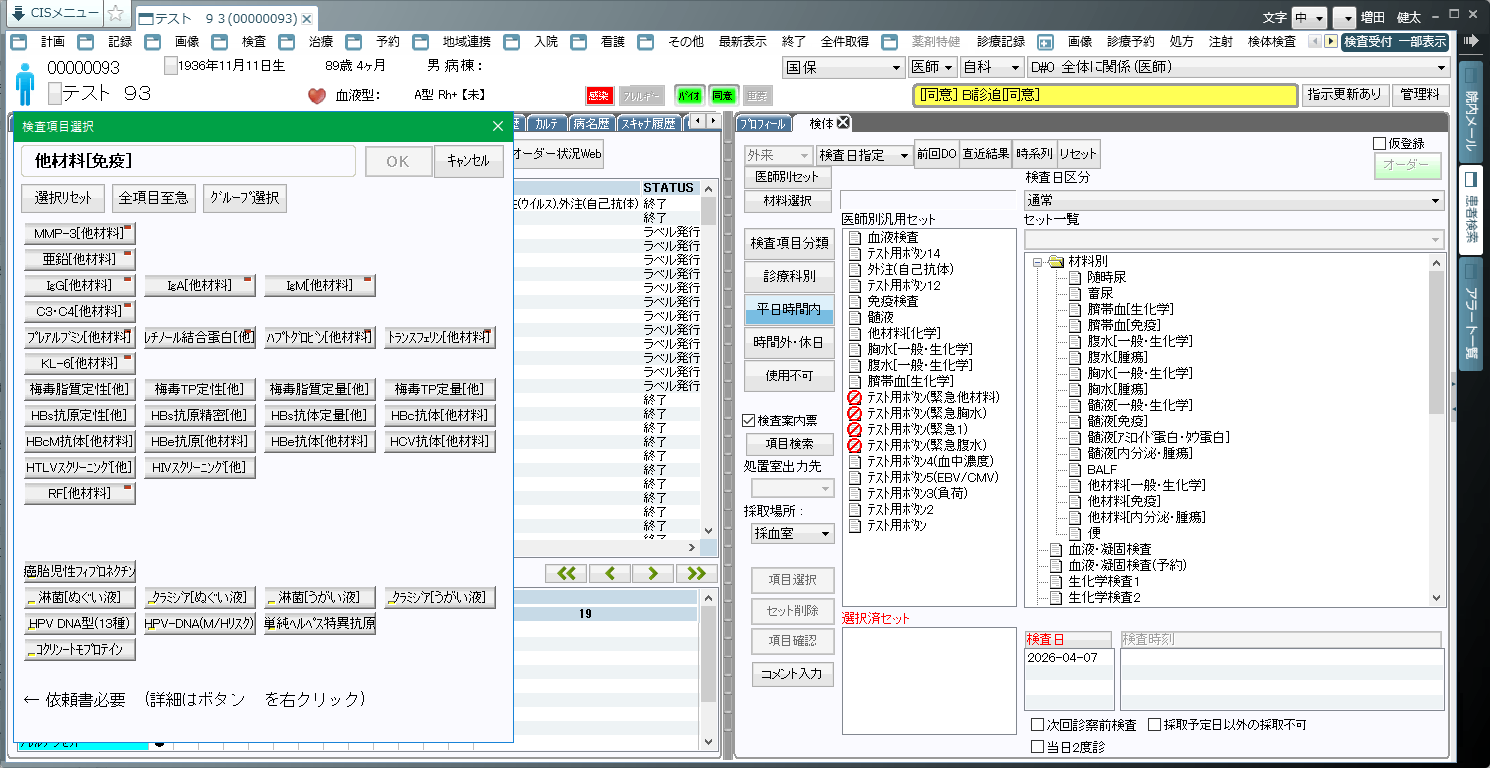Enable the 仮登録 checkbox

[1381, 144]
